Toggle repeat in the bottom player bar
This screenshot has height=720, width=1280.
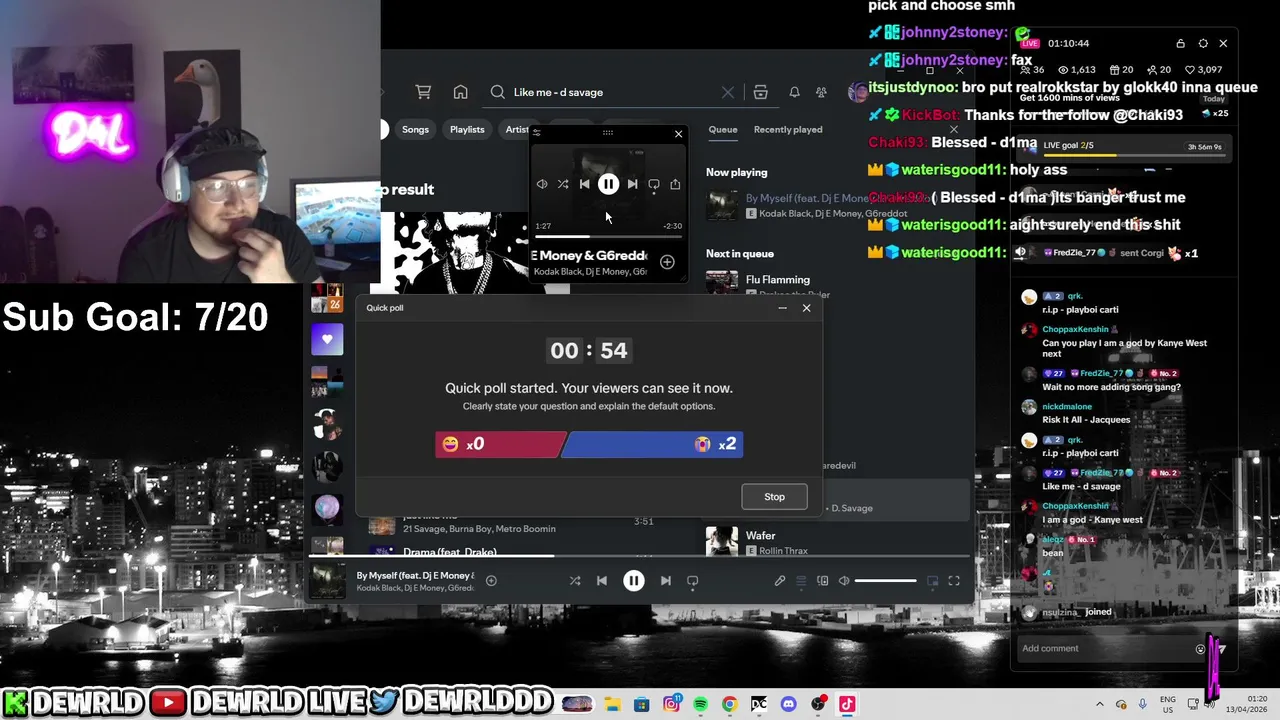coord(692,581)
